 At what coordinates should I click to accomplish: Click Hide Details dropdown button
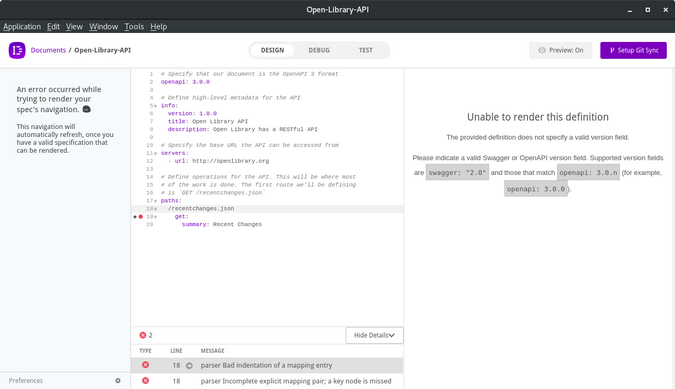pyautogui.click(x=374, y=335)
